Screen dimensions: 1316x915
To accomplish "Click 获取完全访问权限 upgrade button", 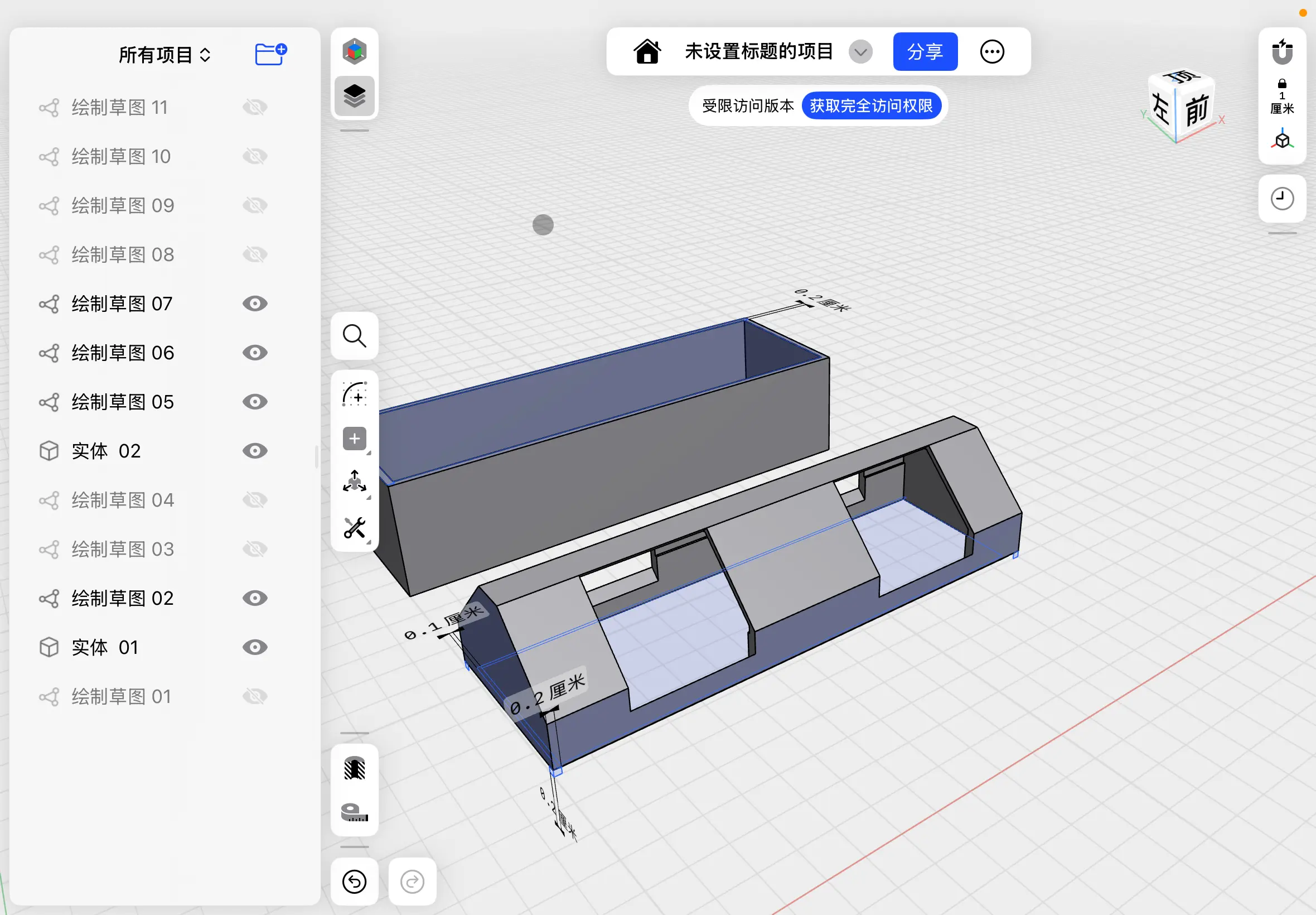I will click(870, 106).
